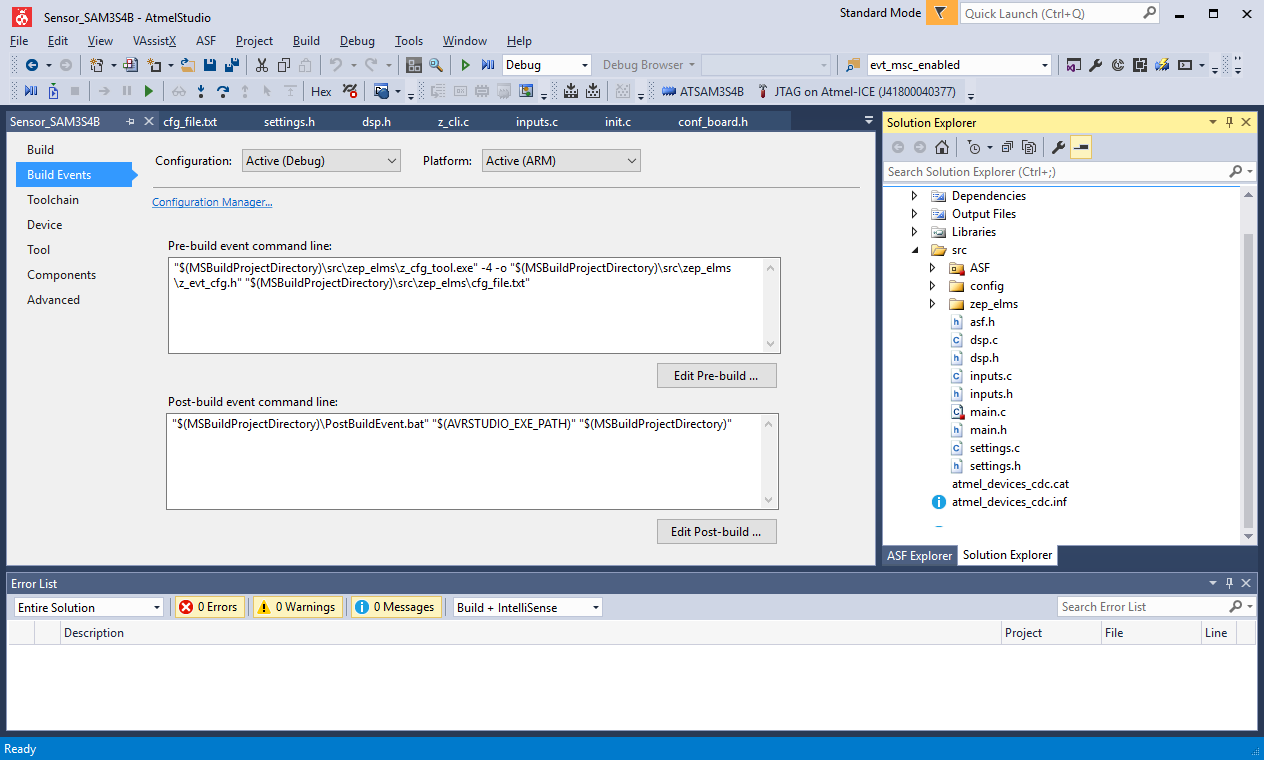Open the Build + IntelliSense dropdown

pyautogui.click(x=528, y=607)
